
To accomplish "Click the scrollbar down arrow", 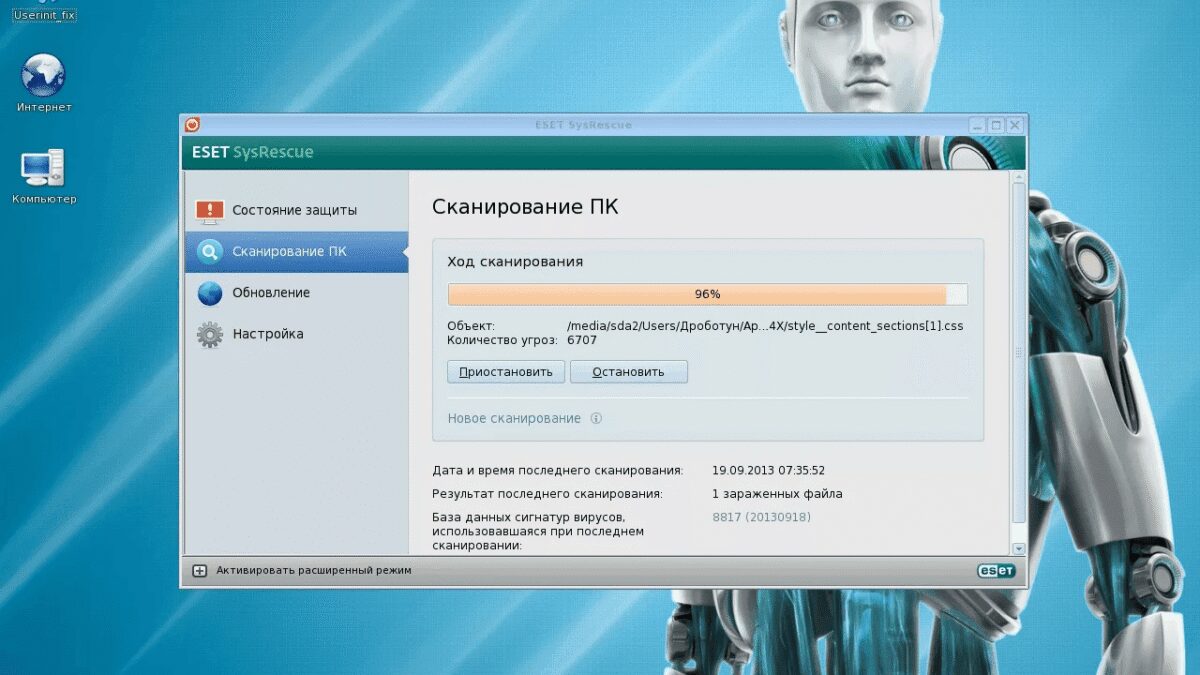I will click(x=1019, y=548).
